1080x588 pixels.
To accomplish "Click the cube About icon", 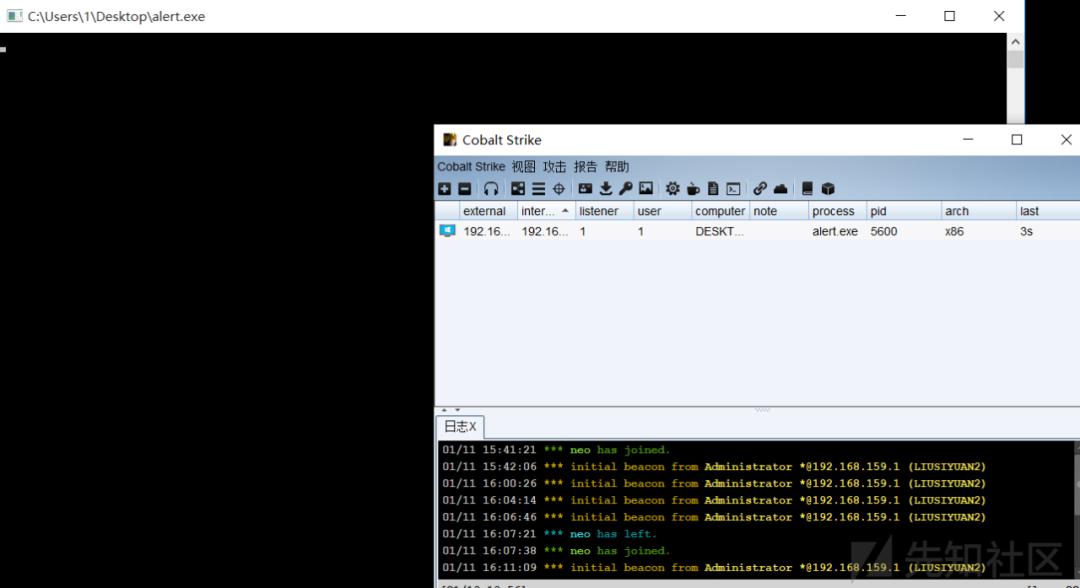I will pyautogui.click(x=828, y=189).
